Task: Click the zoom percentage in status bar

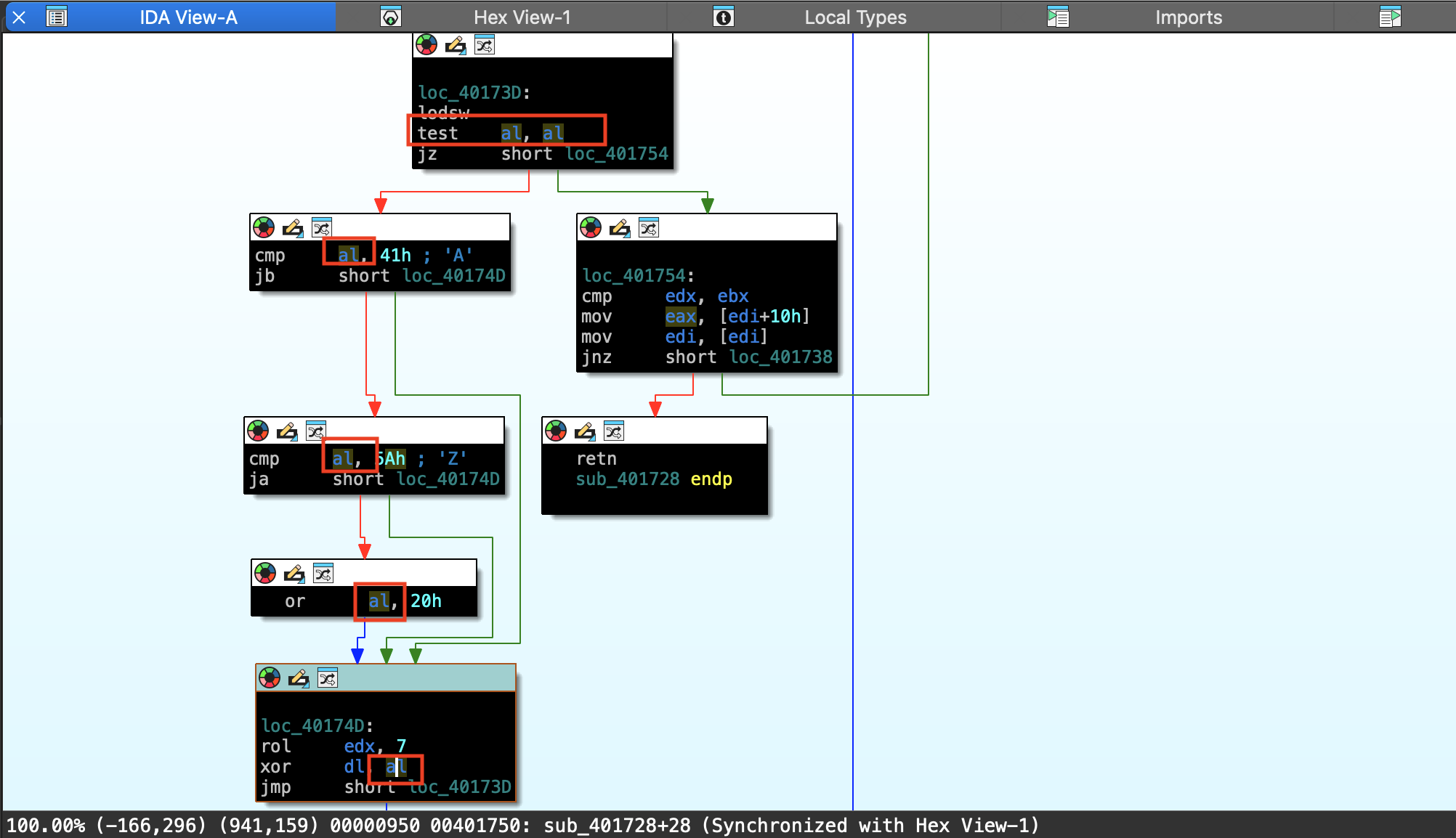Action: coord(46,826)
